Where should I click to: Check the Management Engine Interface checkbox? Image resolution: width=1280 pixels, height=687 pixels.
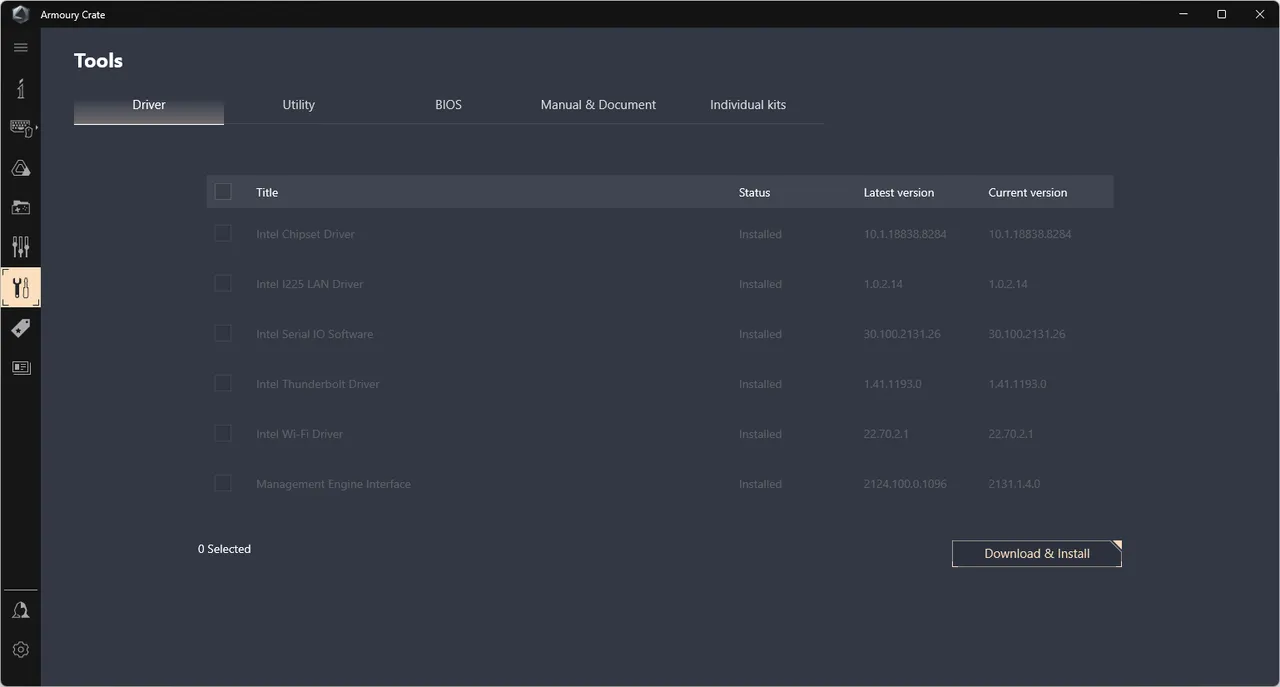[223, 483]
